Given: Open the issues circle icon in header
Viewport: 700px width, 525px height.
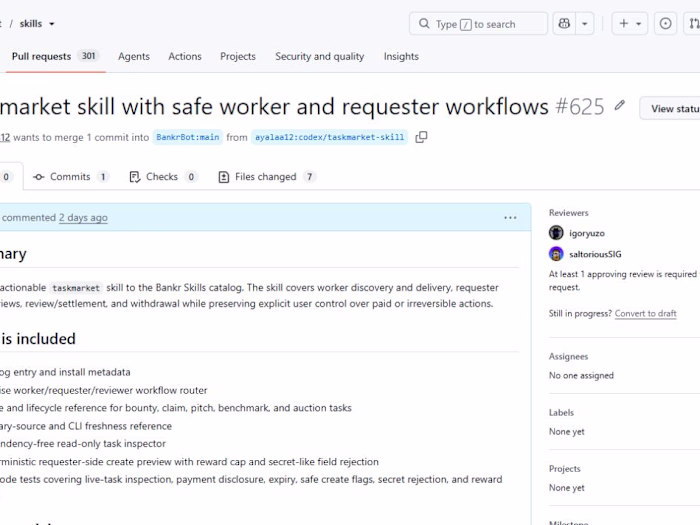Looking at the screenshot, I should pyautogui.click(x=665, y=24).
